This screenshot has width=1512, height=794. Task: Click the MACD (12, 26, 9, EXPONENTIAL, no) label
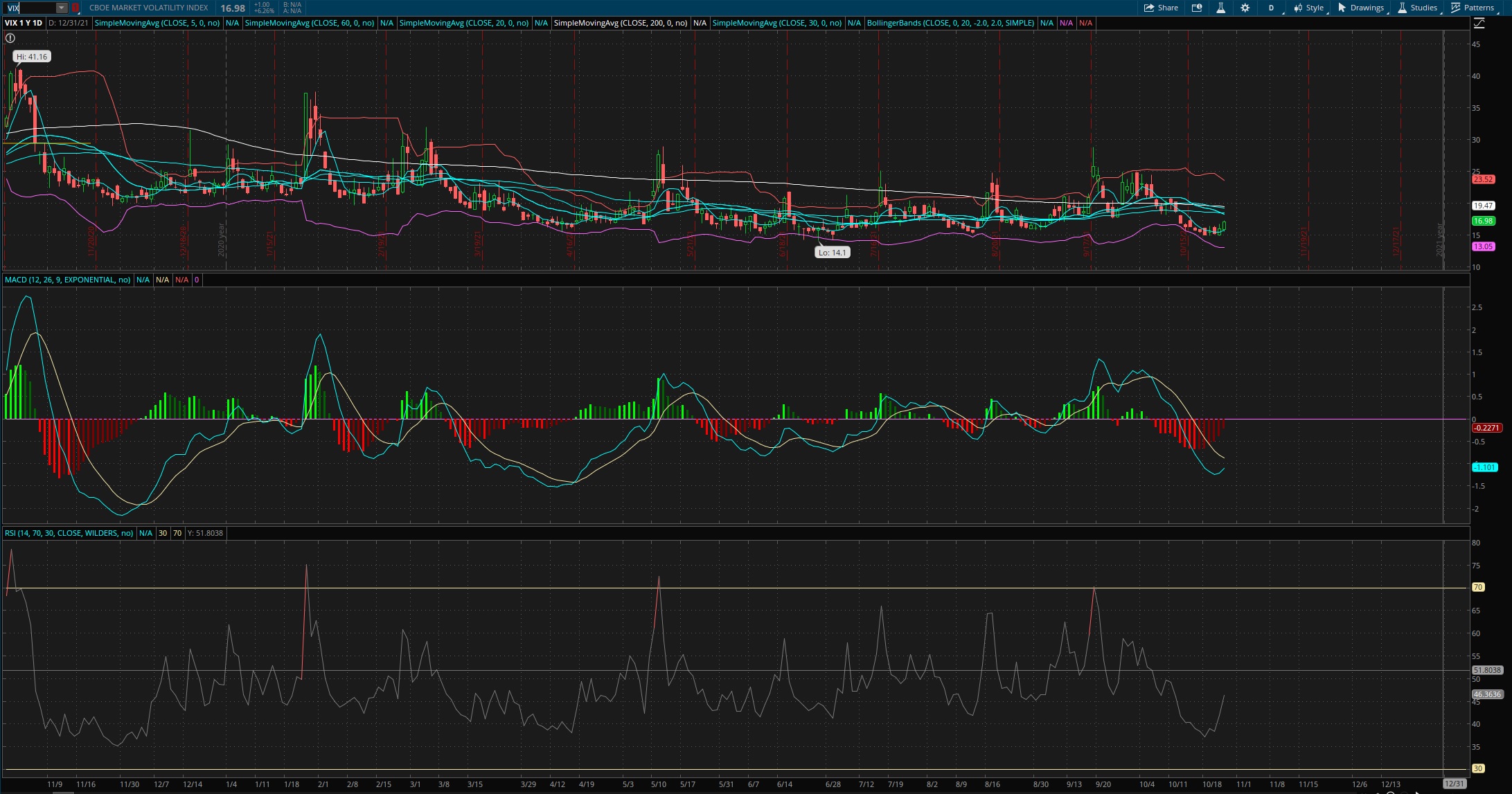[67, 280]
